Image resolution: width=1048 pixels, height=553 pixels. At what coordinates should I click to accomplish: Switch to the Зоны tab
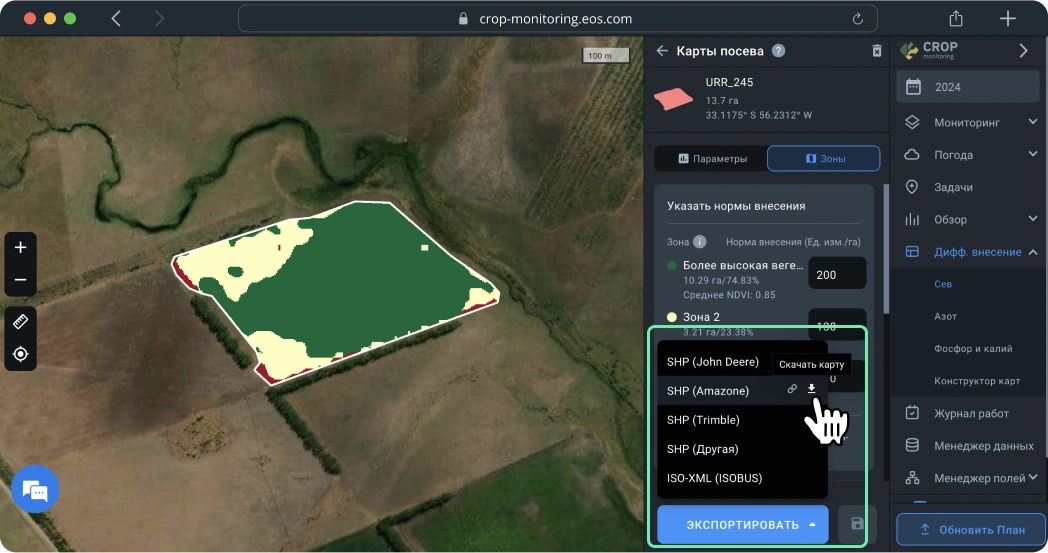(x=823, y=158)
